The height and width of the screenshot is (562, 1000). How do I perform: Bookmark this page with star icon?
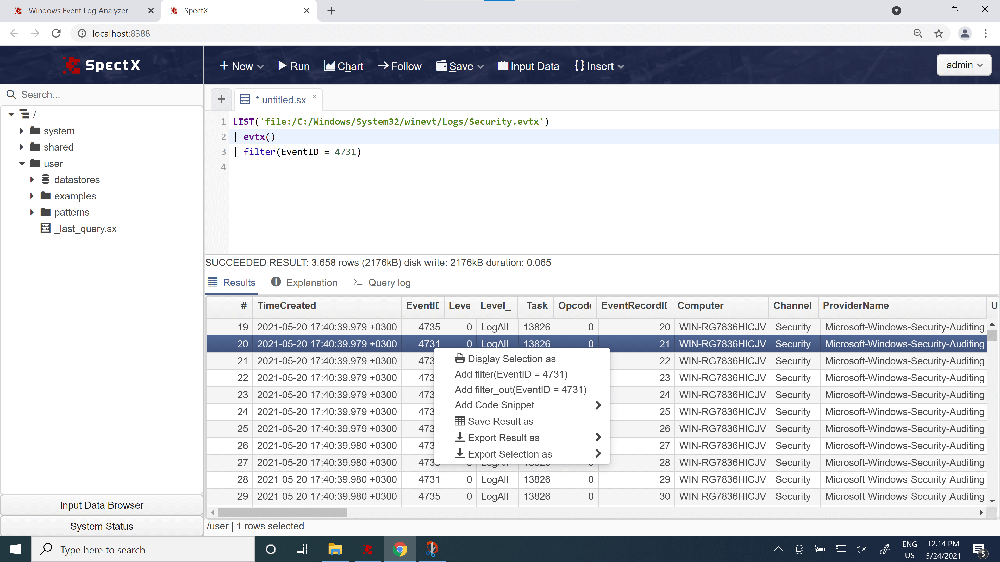coord(938,33)
